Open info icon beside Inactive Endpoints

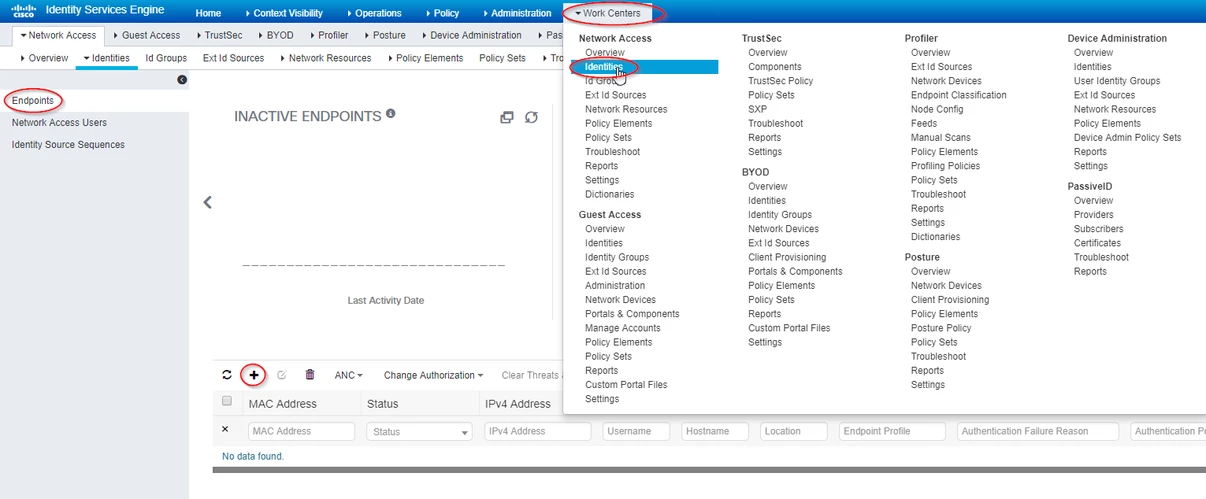391,114
